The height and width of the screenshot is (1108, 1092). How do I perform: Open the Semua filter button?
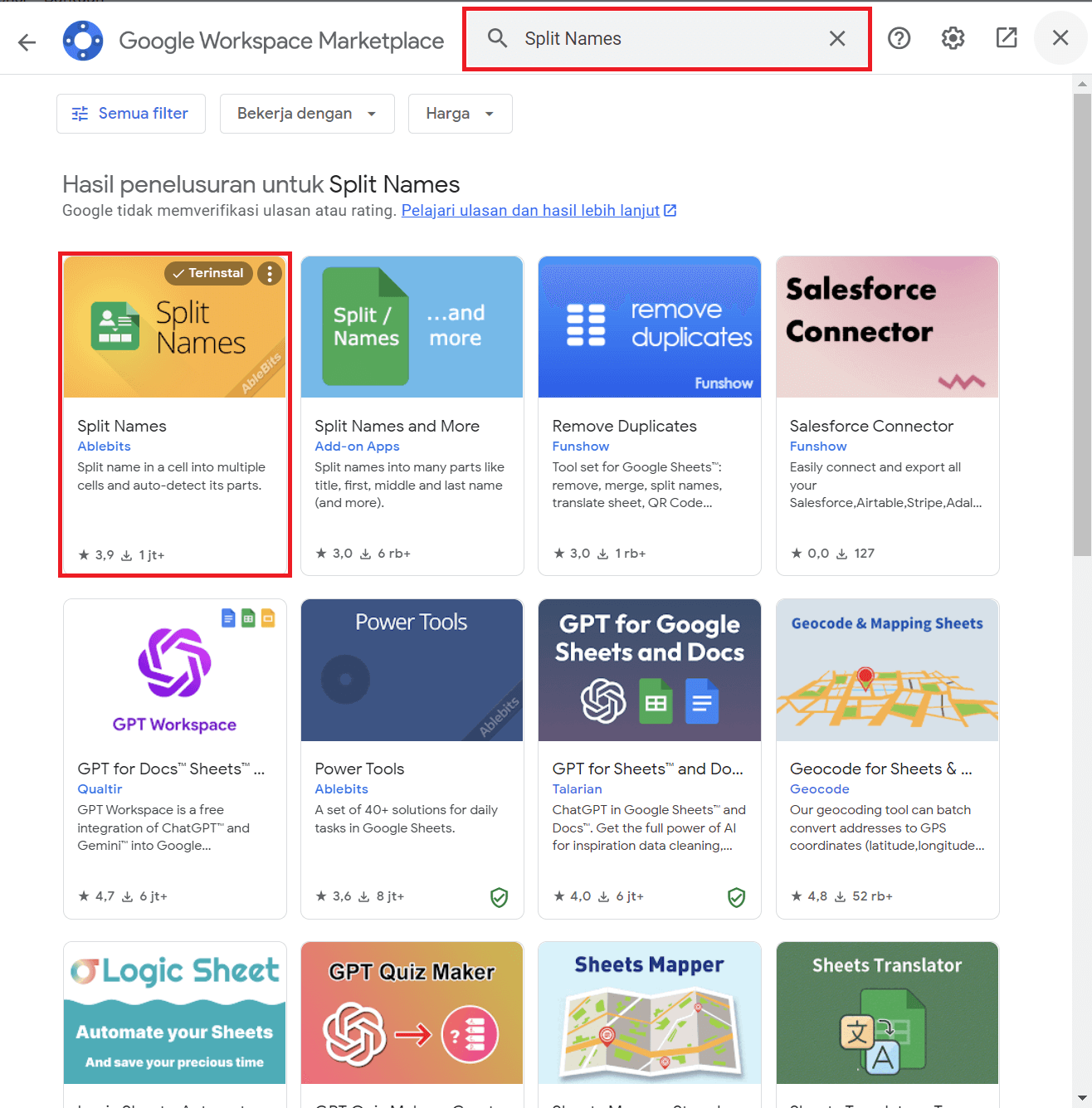131,114
